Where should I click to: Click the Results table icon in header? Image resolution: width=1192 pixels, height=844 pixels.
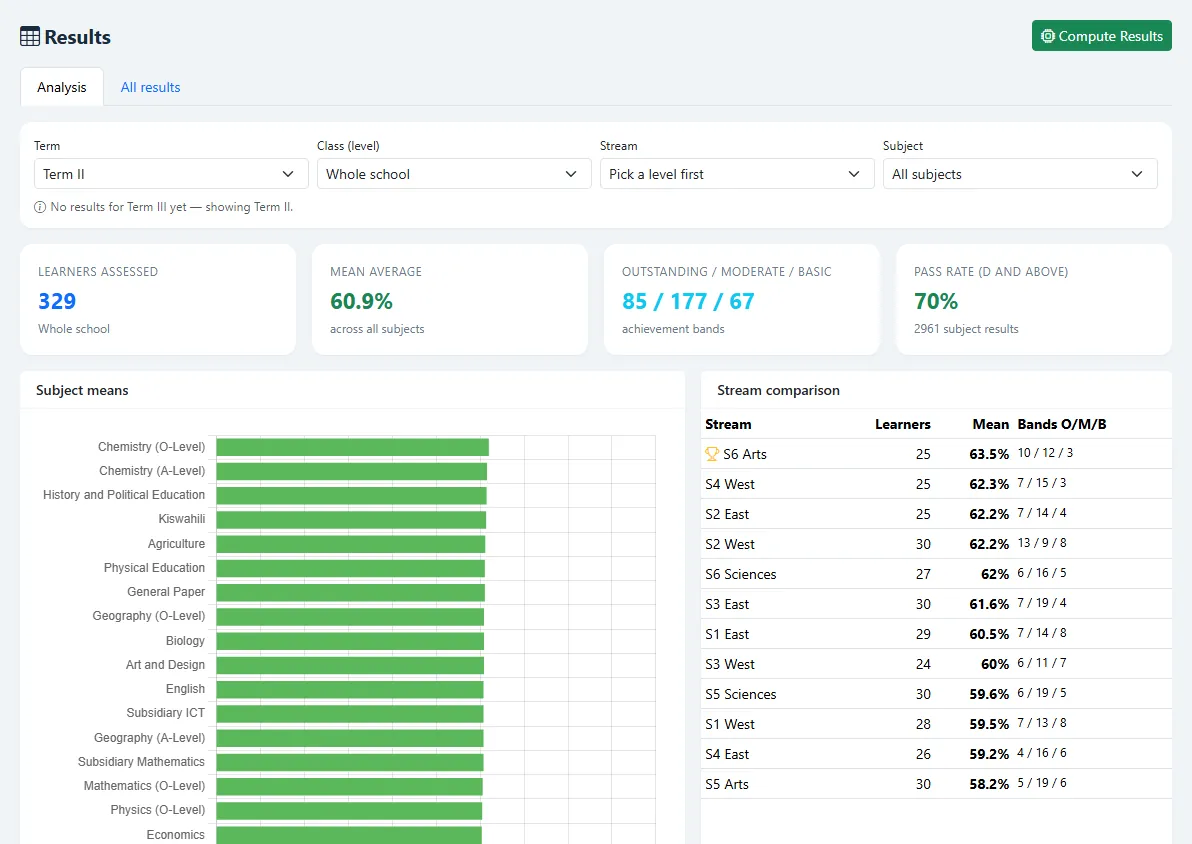(30, 36)
